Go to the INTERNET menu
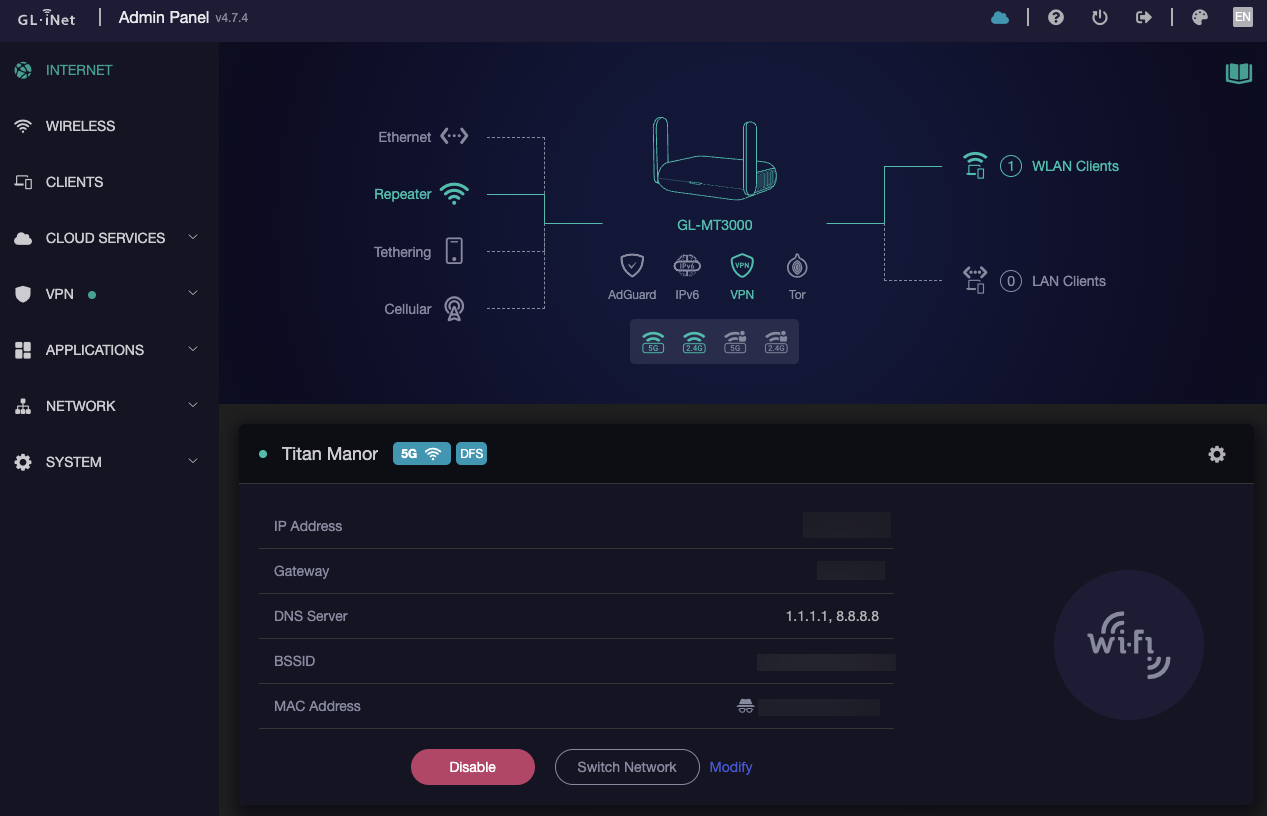This screenshot has width=1267, height=816. click(x=109, y=70)
